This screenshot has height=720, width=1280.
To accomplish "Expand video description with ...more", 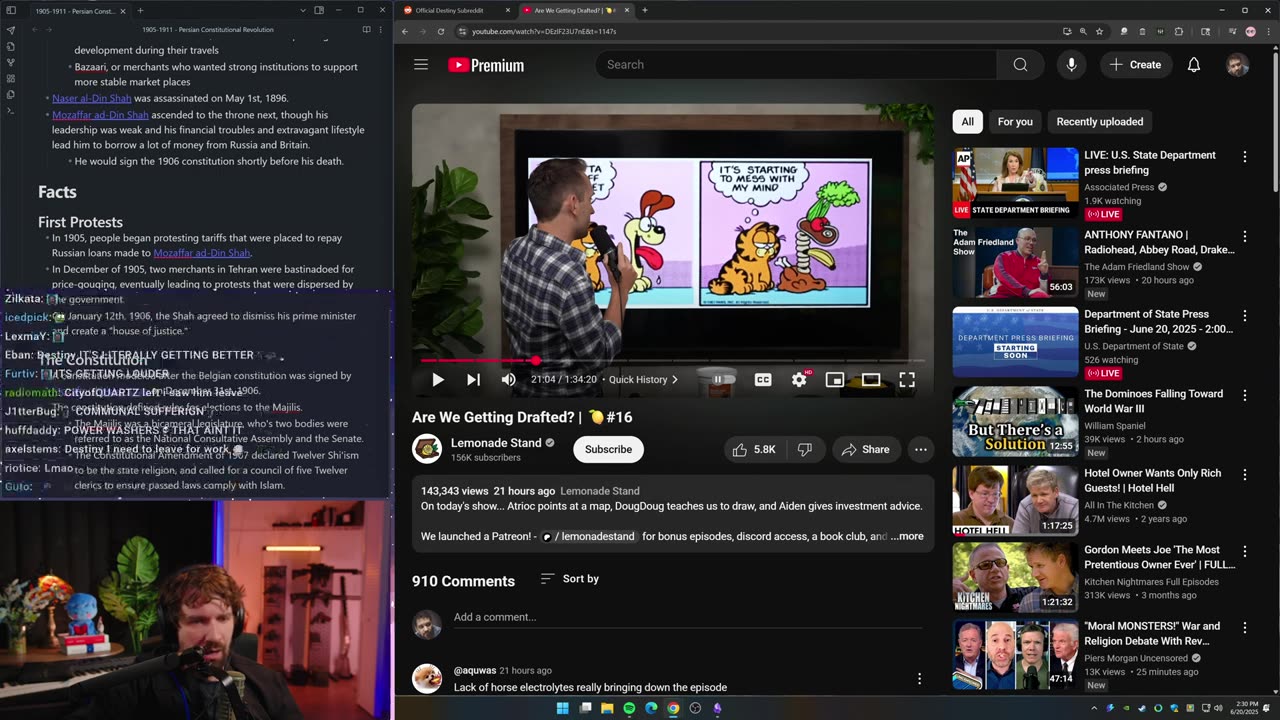I will click(907, 537).
